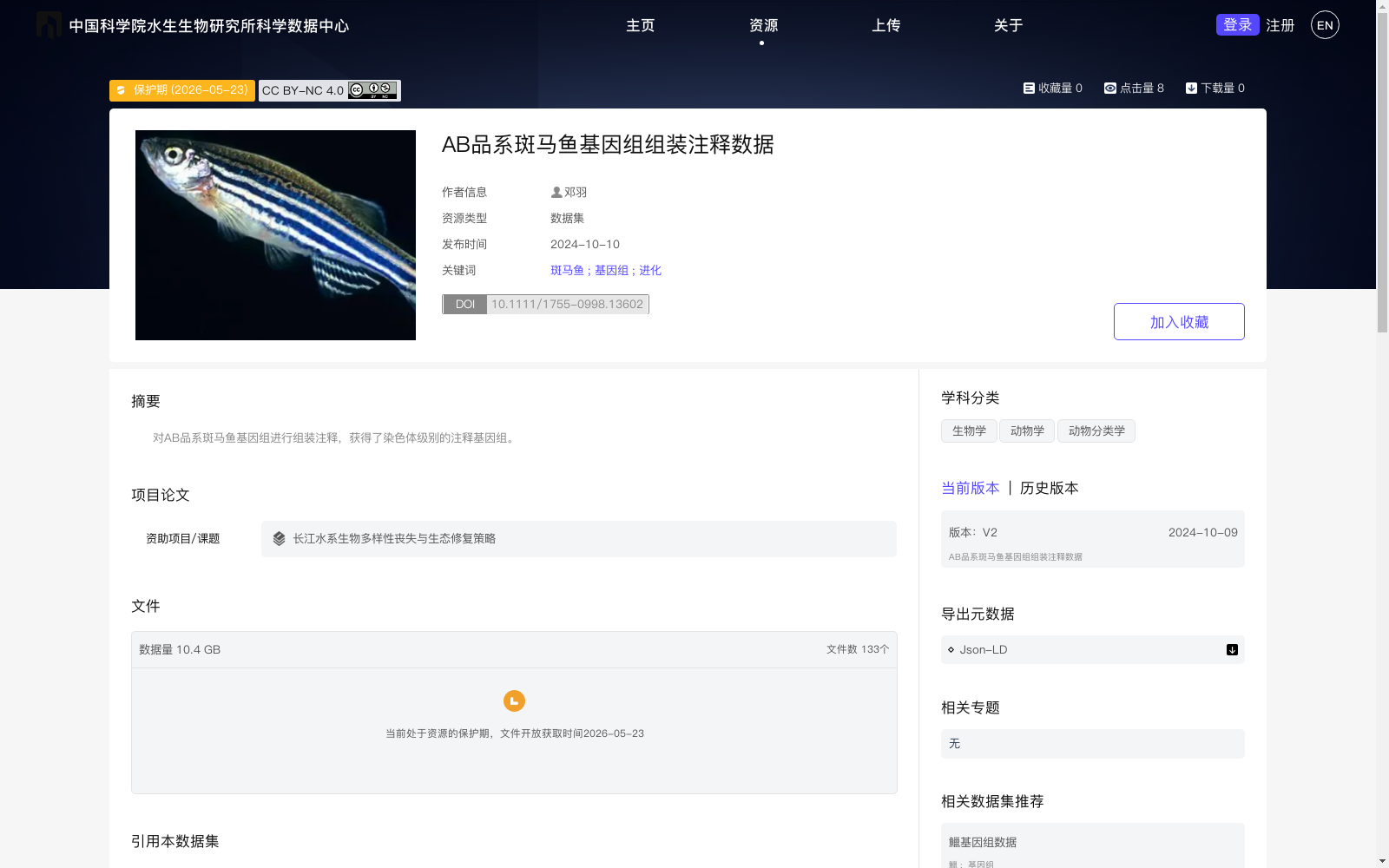The image size is (1389, 868).
Task: Click the publish date 2024-10-10
Action: 585,245
